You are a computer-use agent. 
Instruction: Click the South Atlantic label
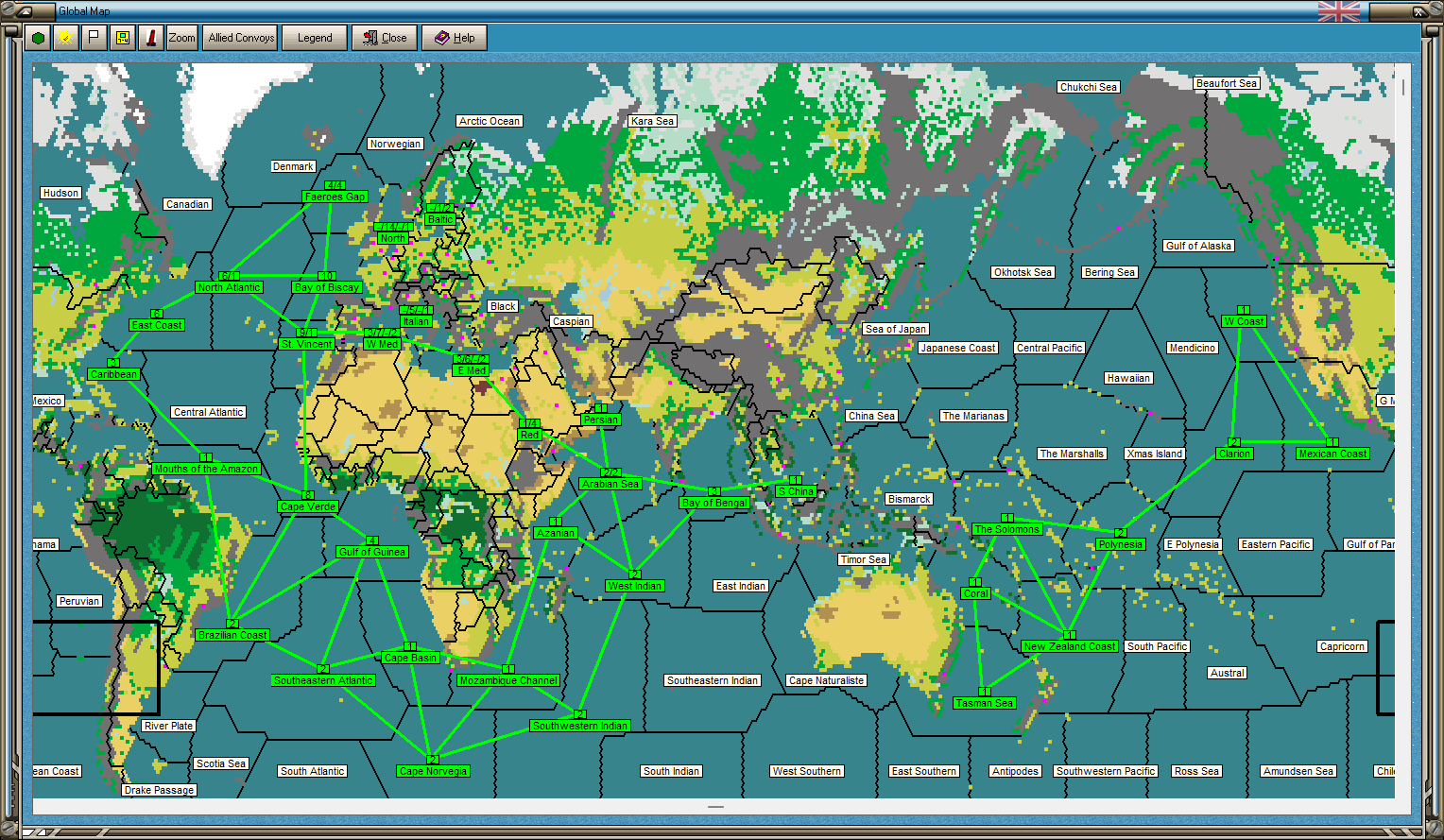[313, 771]
